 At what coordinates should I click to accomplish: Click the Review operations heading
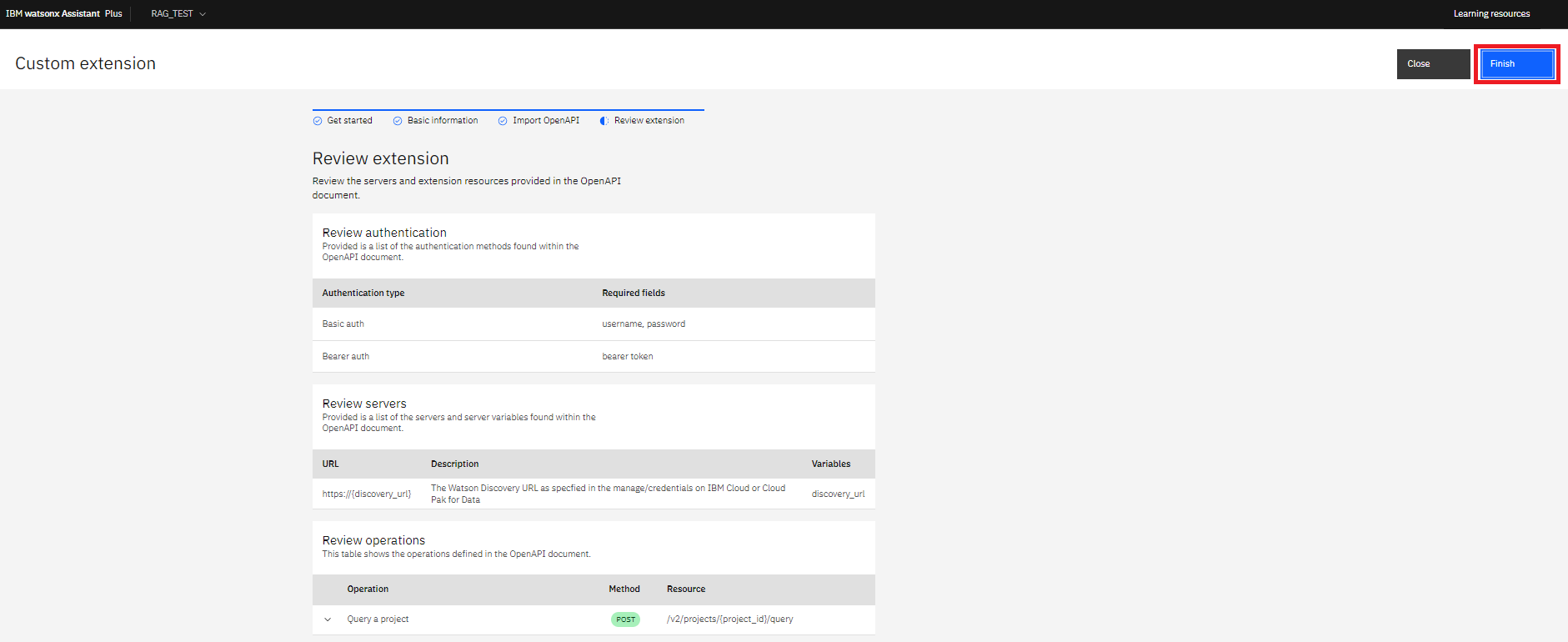[373, 541]
